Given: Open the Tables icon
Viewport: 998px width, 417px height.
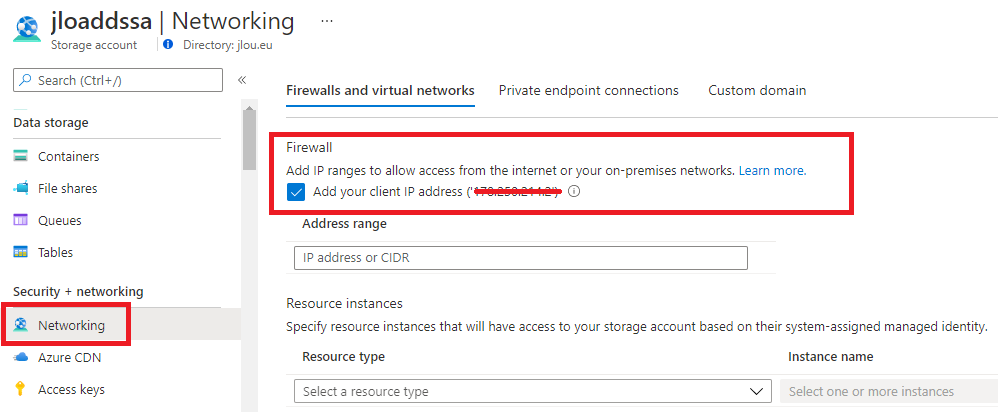Looking at the screenshot, I should pyautogui.click(x=21, y=252).
